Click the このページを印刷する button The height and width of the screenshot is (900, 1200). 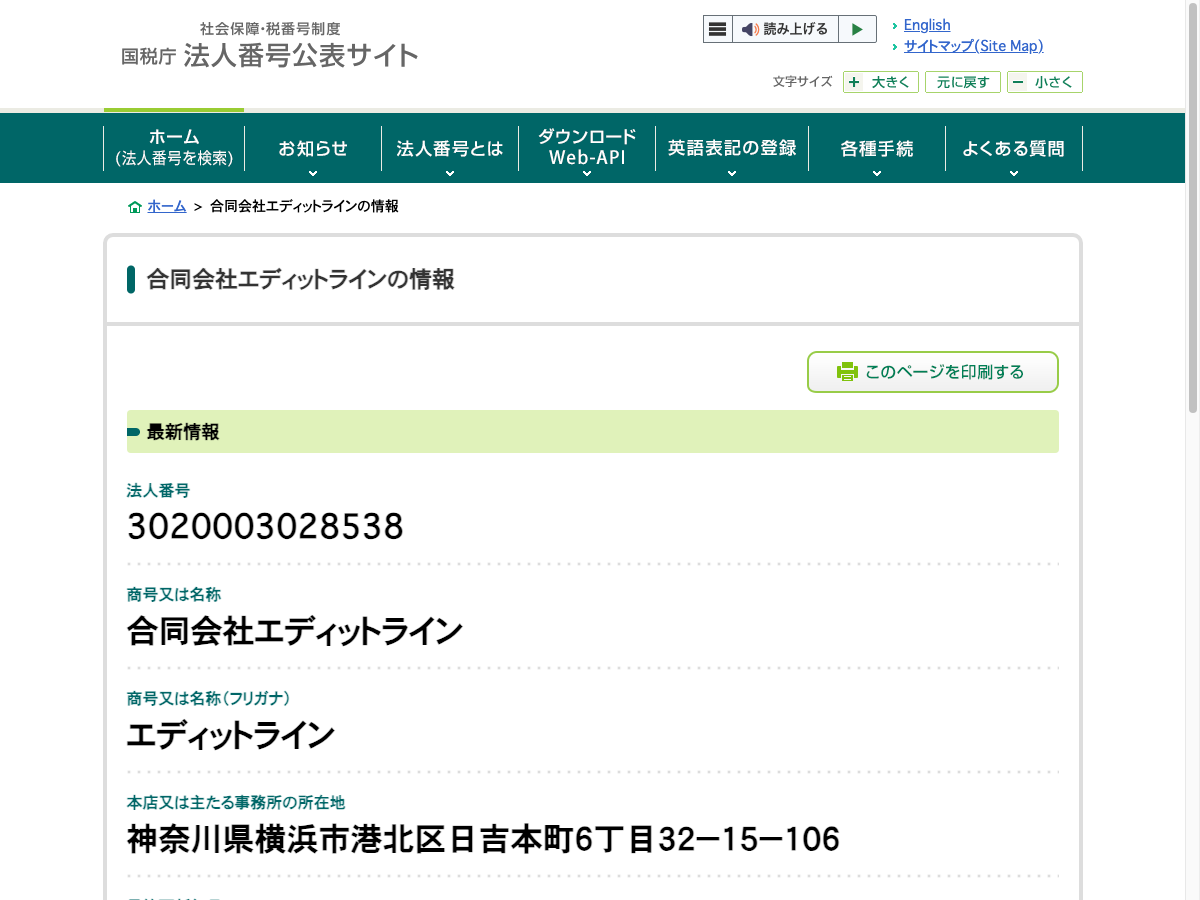click(933, 372)
